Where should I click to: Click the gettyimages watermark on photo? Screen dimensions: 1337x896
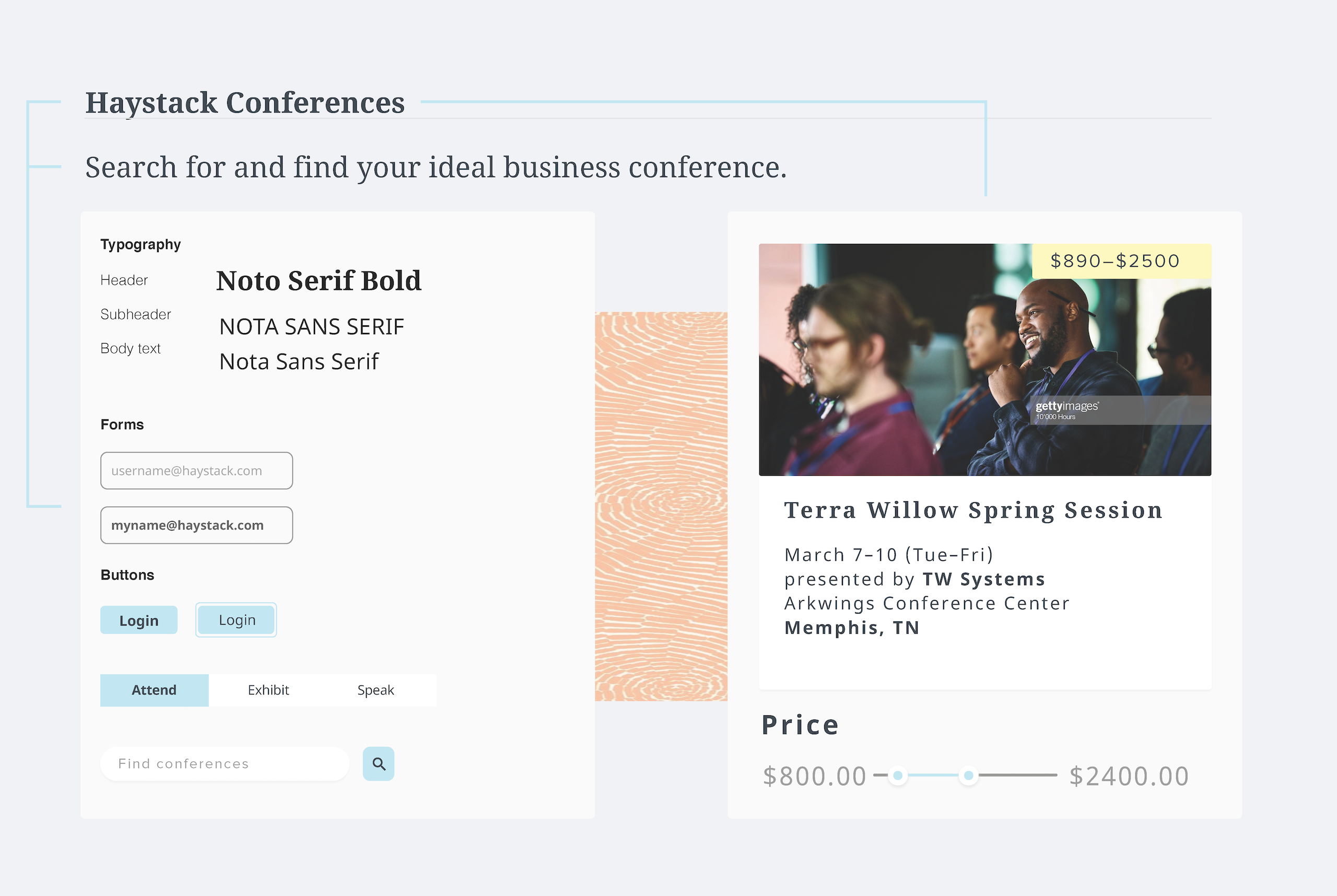[1066, 409]
